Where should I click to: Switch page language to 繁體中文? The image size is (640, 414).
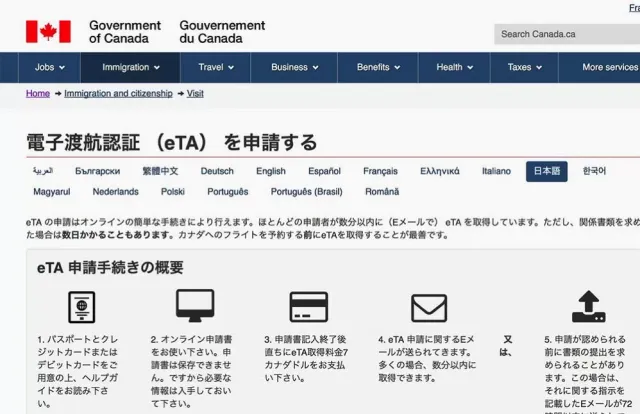click(160, 171)
